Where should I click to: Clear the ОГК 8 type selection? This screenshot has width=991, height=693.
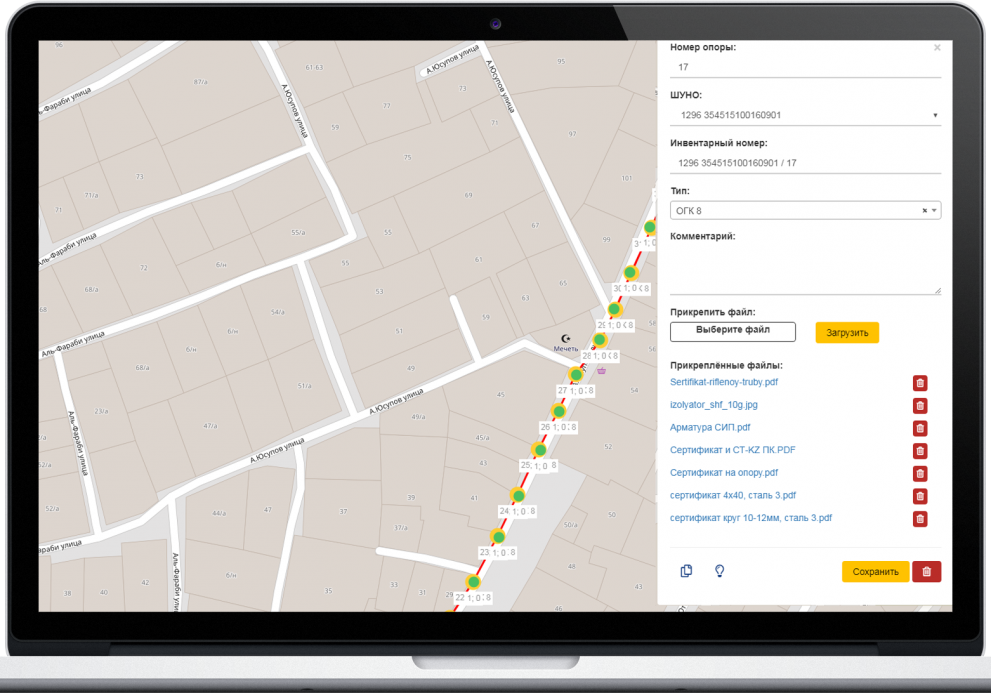(x=924, y=211)
